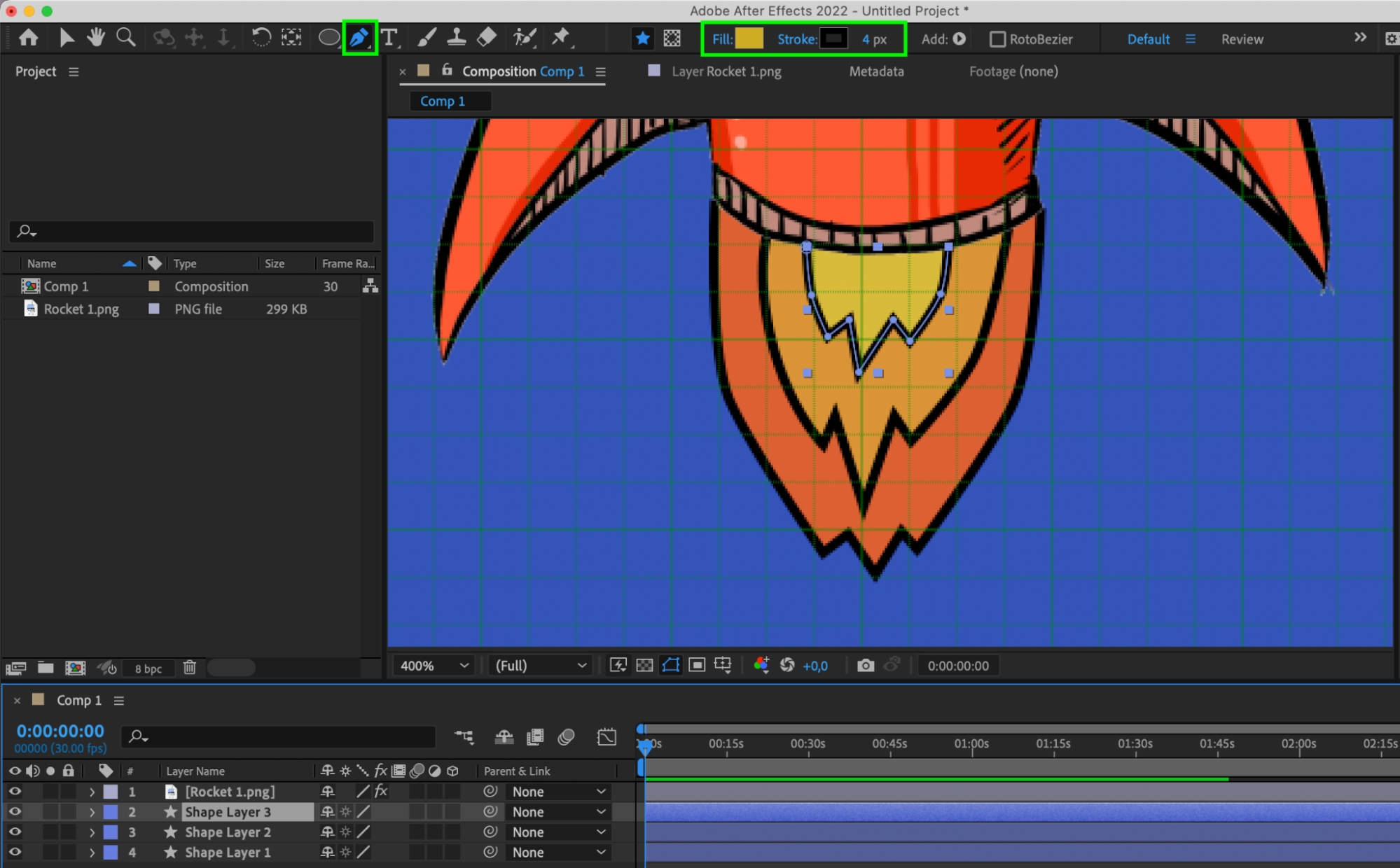Hide Shape Layer 3 visibility eye

click(15, 812)
